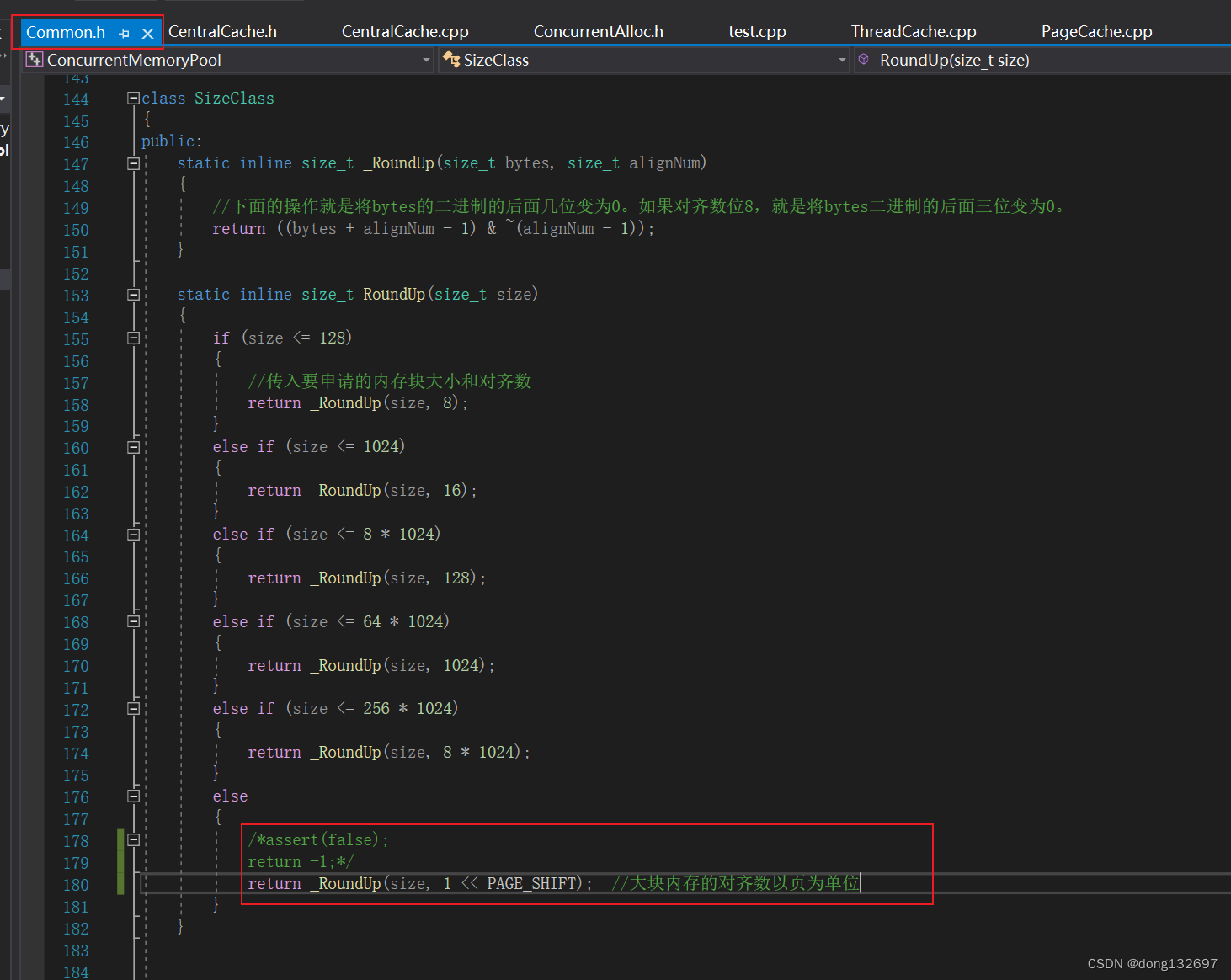
Task: Click the ConcurrentMemoryPool project icon
Action: [35, 60]
